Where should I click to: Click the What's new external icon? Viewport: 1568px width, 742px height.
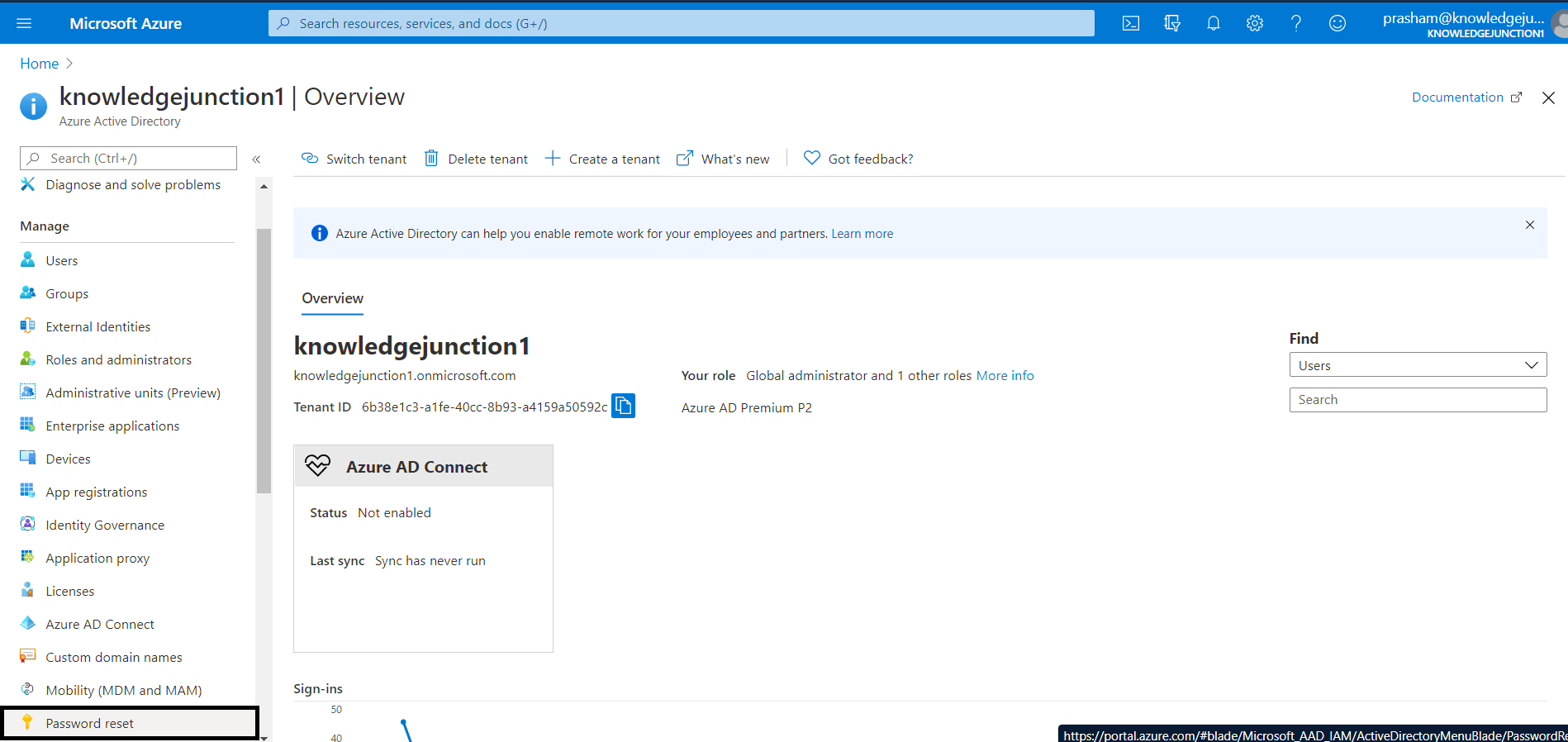[685, 158]
